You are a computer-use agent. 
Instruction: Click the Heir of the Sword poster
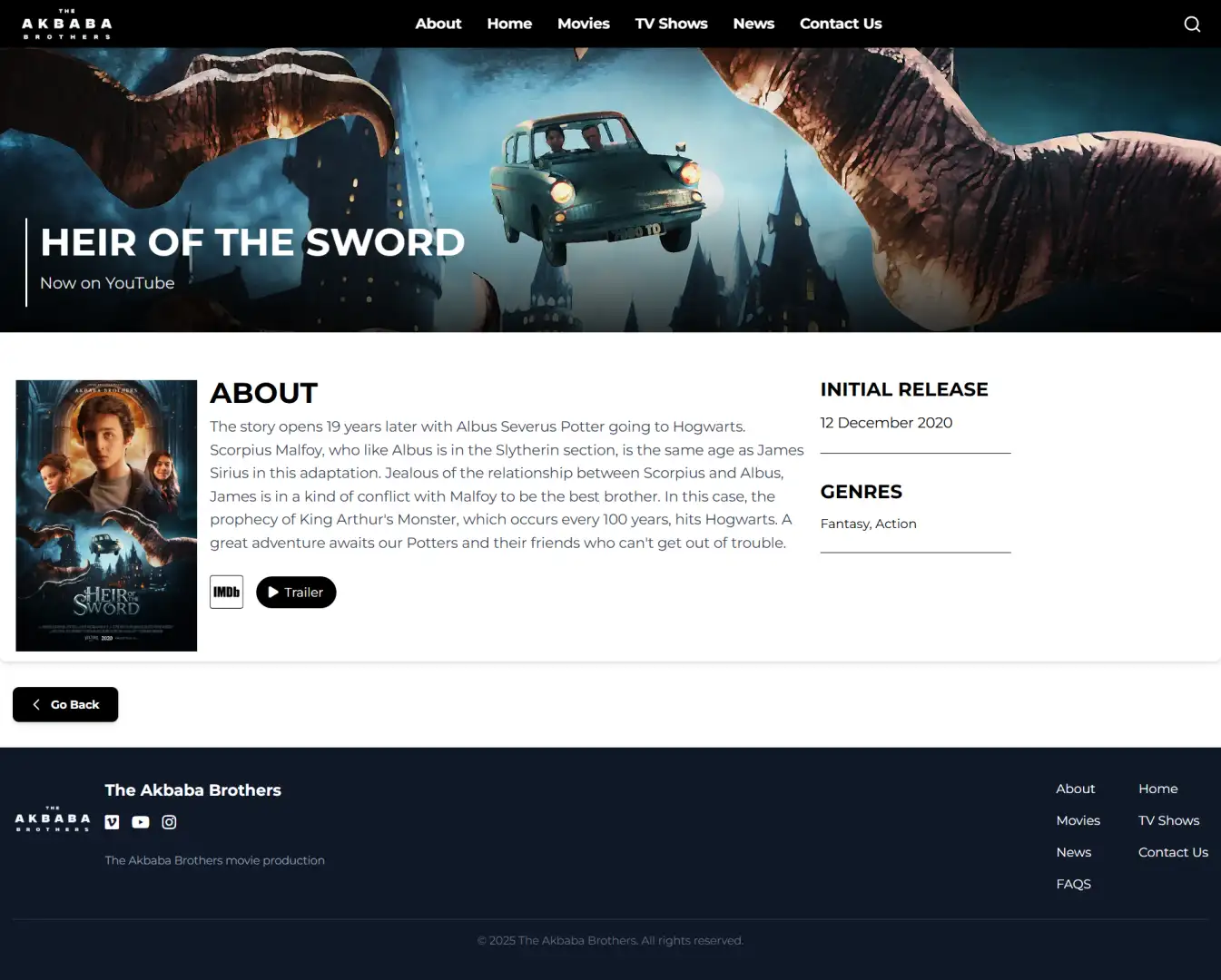pos(106,515)
